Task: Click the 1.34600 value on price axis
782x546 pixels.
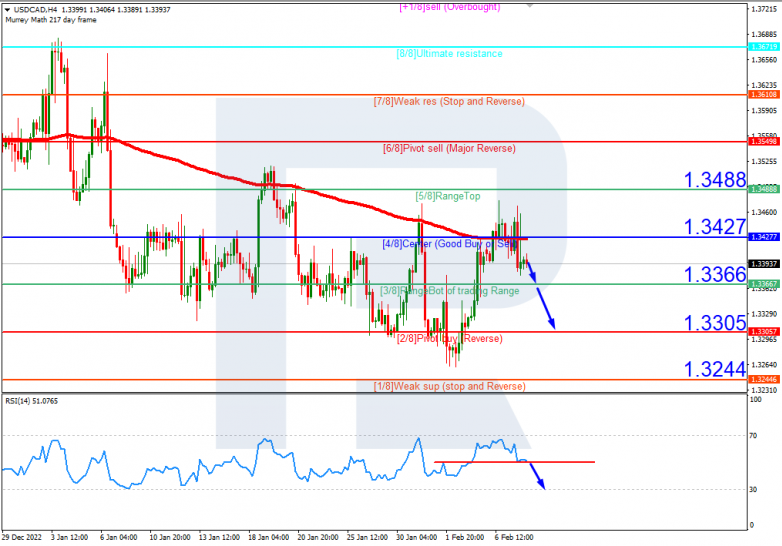Action: tap(764, 212)
